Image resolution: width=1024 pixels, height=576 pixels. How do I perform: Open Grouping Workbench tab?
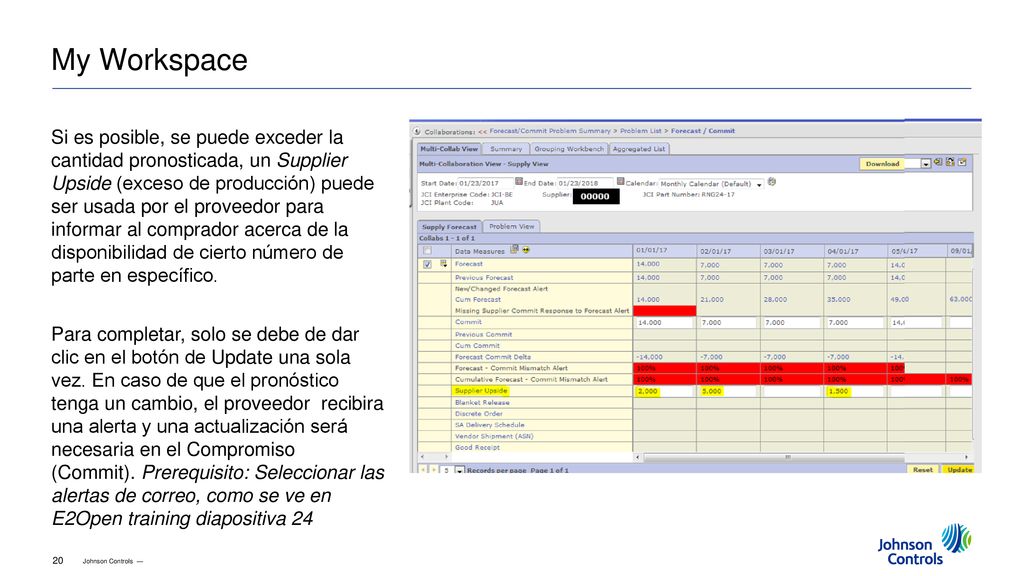tap(569, 149)
